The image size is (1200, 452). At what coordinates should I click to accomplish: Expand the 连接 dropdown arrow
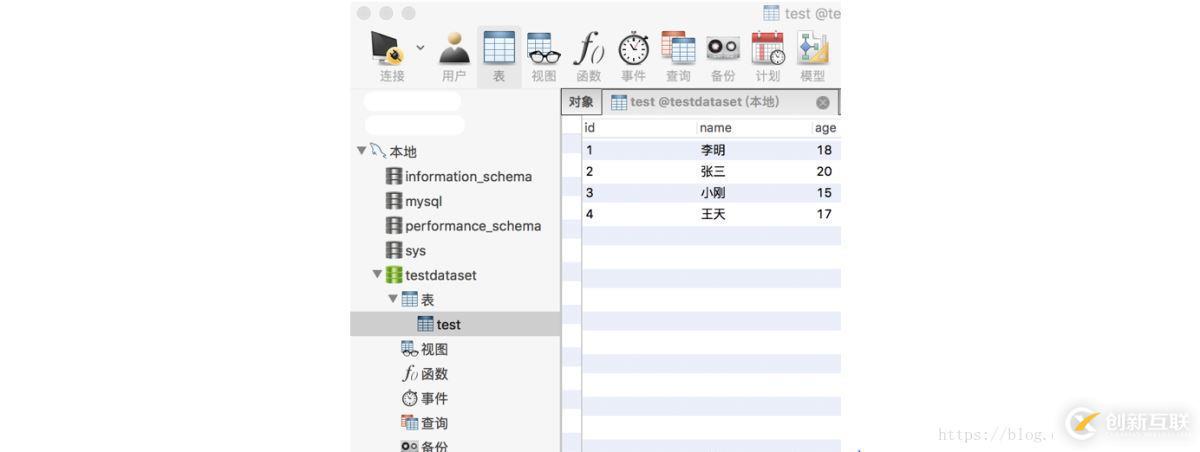coord(420,47)
